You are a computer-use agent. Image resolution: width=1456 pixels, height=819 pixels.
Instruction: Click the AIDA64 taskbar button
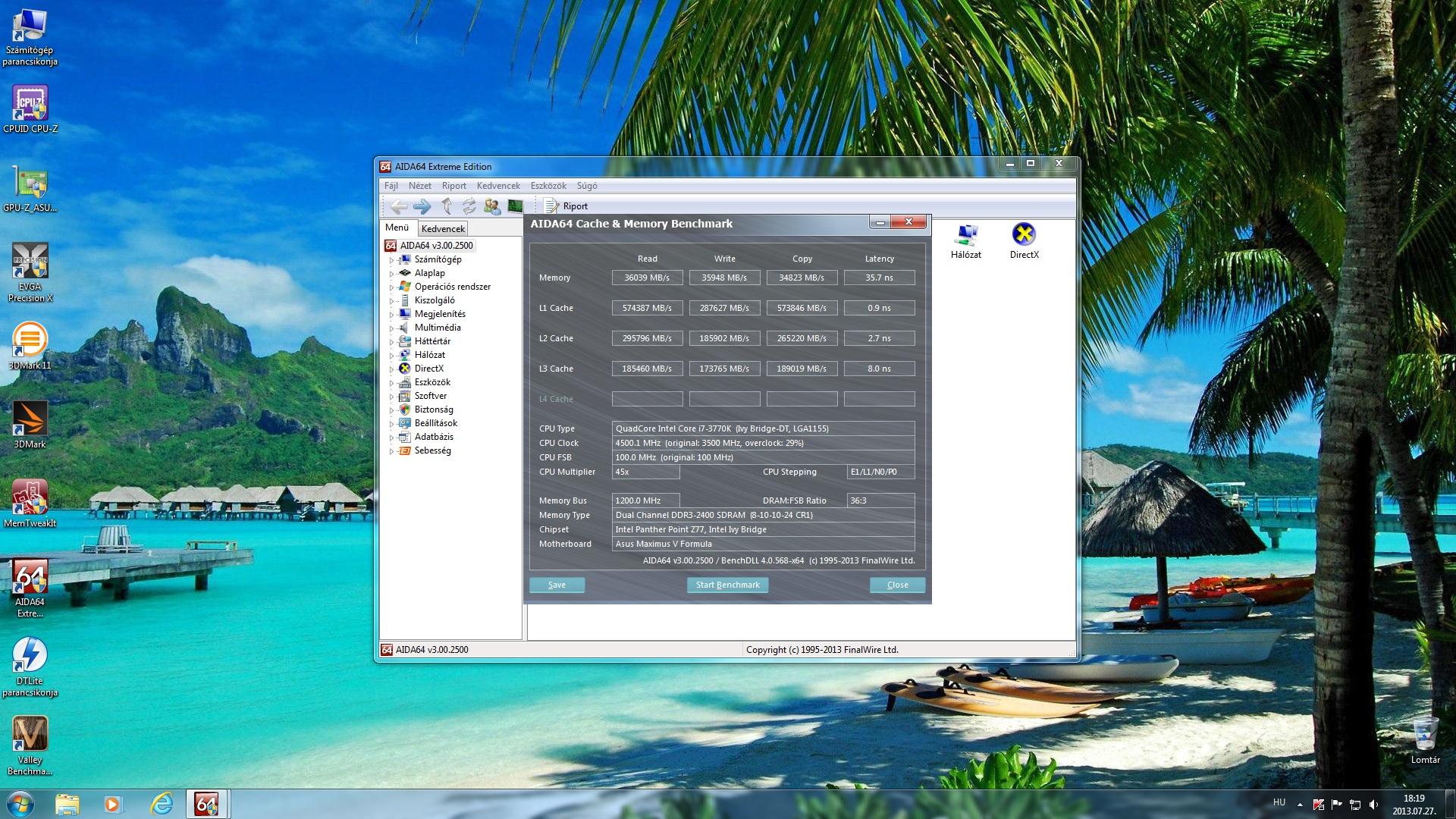pos(206,804)
